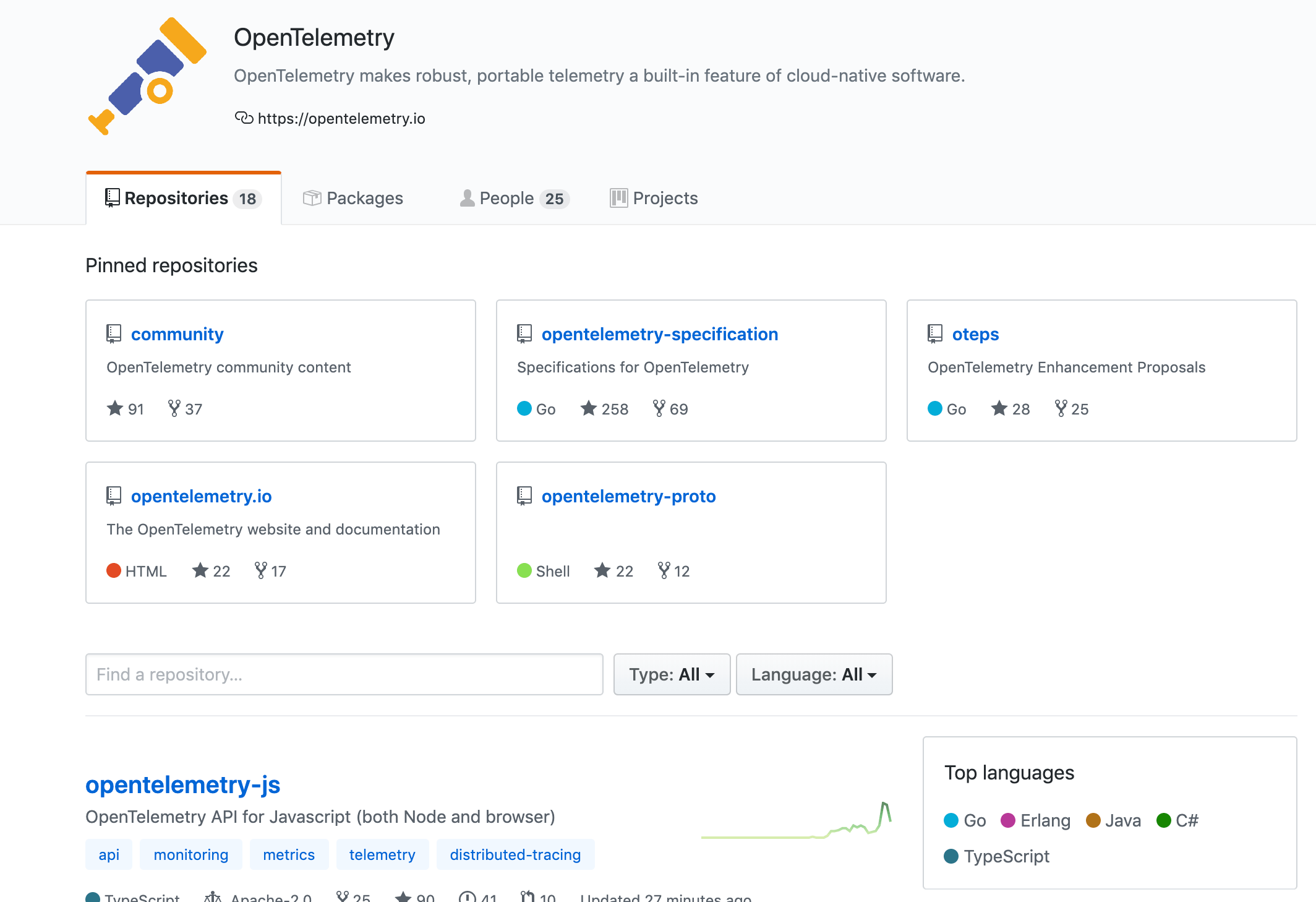
Task: Click the repo icon beside oteps
Action: coord(935,334)
